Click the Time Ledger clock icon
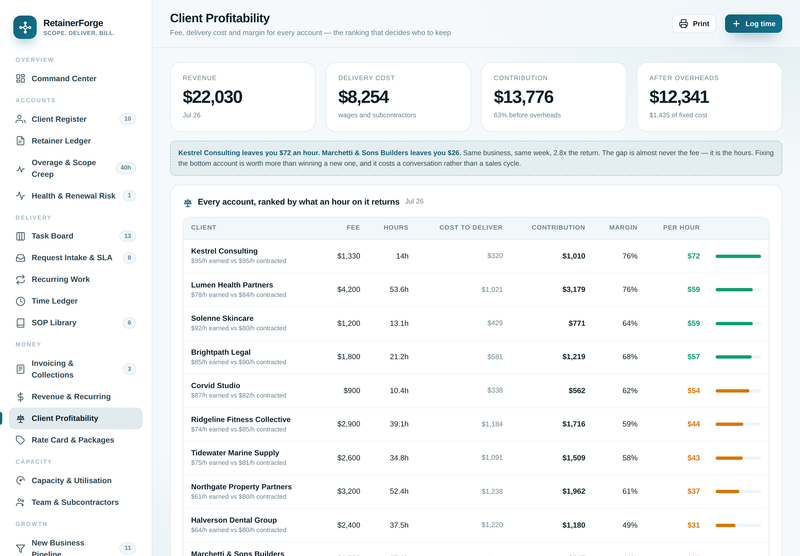Screen dimensions: 800x556 point(20,301)
